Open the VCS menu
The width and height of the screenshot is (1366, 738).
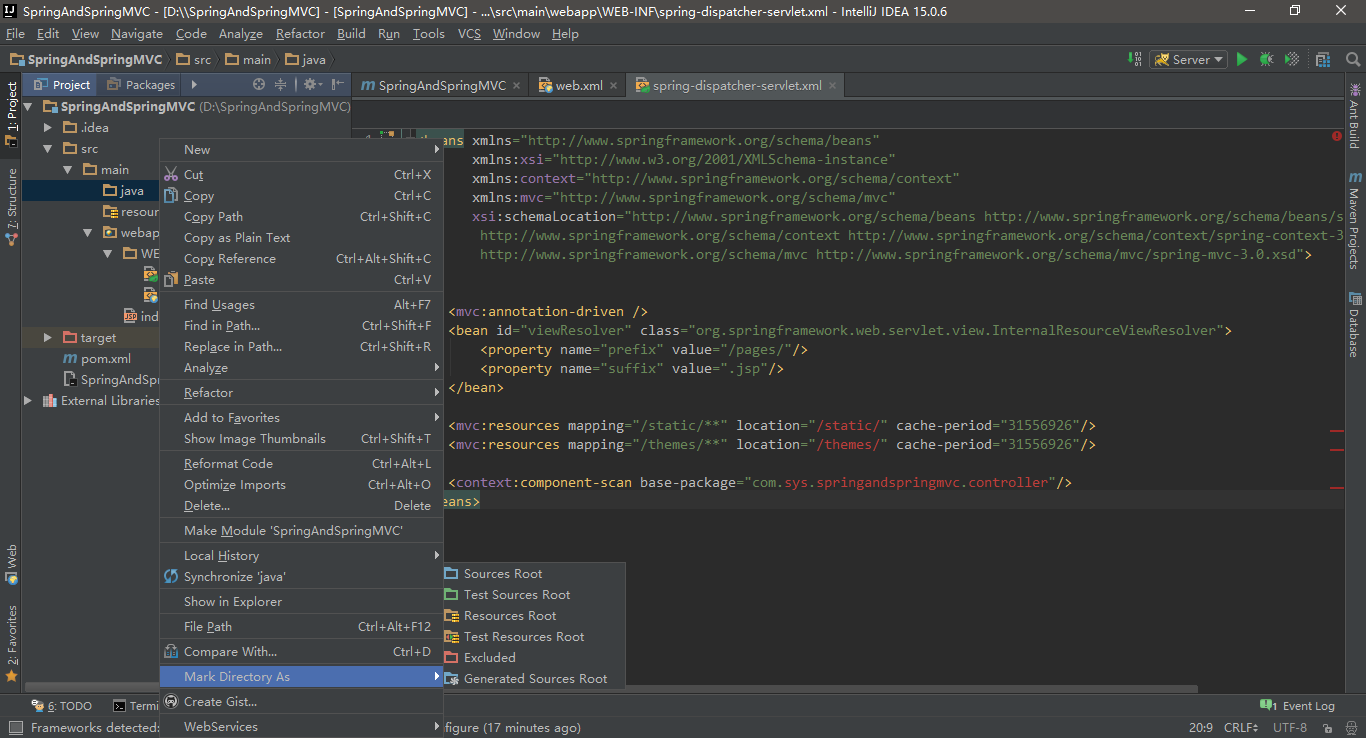point(469,33)
